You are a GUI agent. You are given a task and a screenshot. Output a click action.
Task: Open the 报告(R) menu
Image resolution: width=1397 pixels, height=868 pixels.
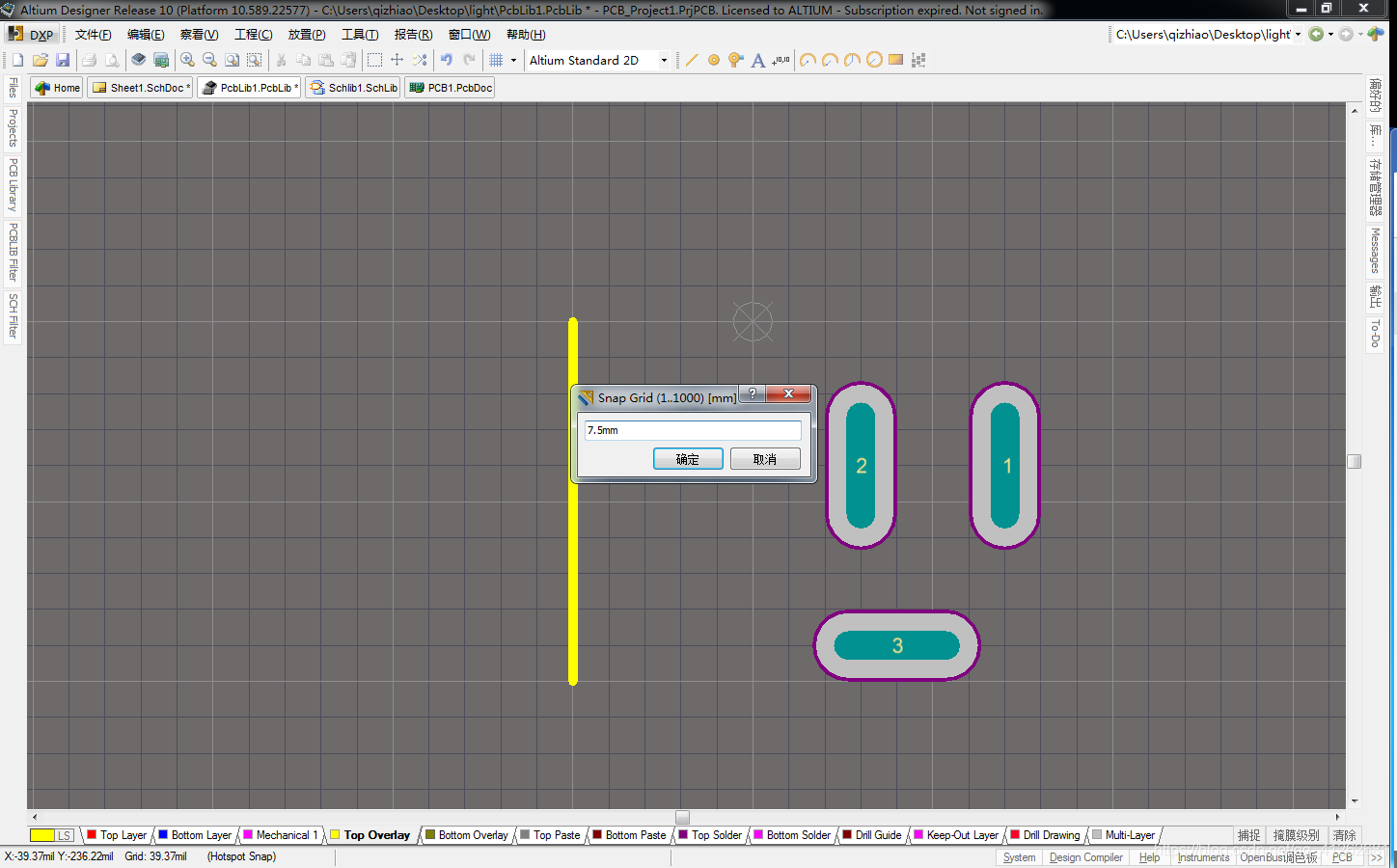413,34
